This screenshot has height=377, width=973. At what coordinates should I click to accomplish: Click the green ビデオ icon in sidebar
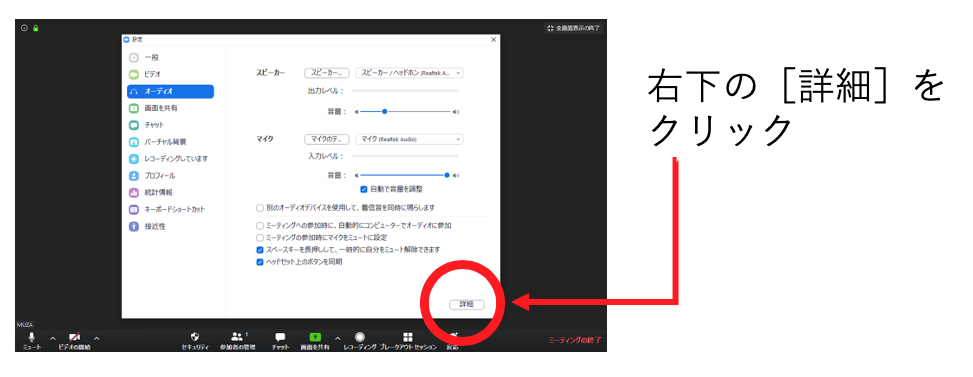(133, 74)
